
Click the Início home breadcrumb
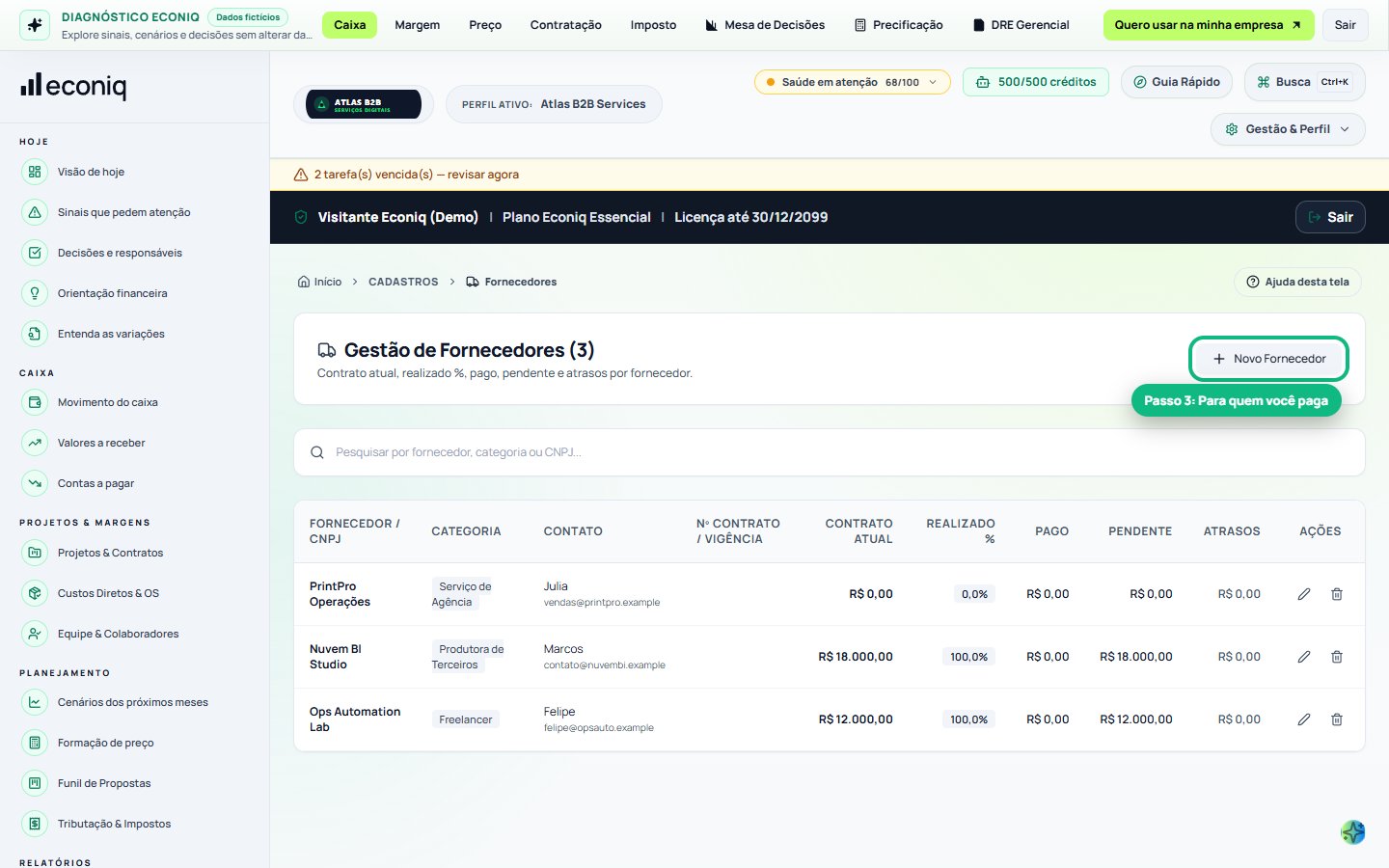[x=320, y=282]
